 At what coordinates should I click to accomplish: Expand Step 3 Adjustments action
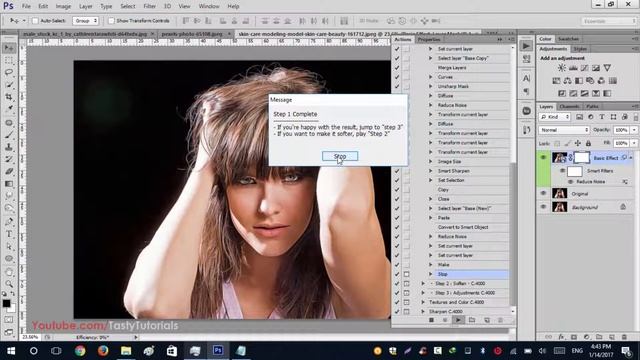click(423, 293)
